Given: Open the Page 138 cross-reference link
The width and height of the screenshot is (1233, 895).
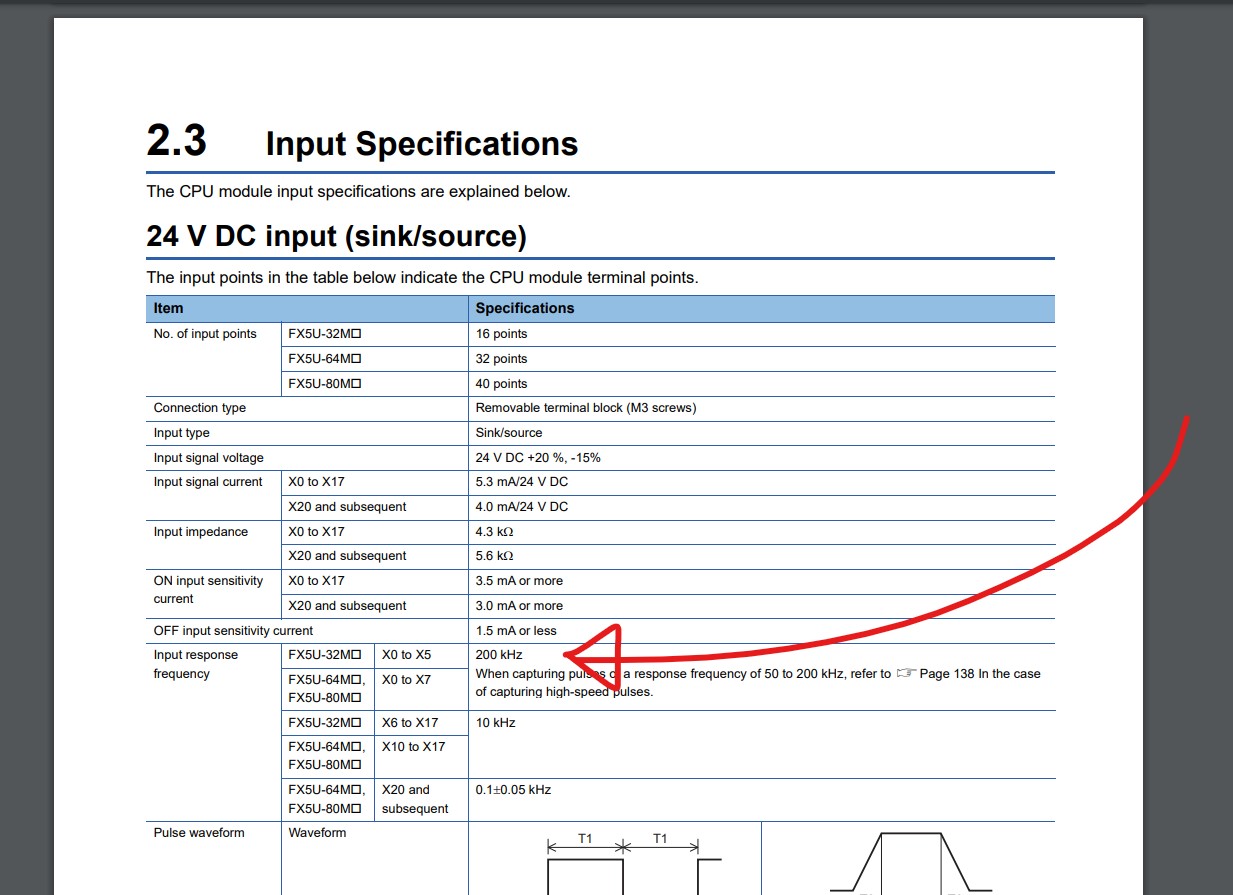Looking at the screenshot, I should (x=946, y=674).
